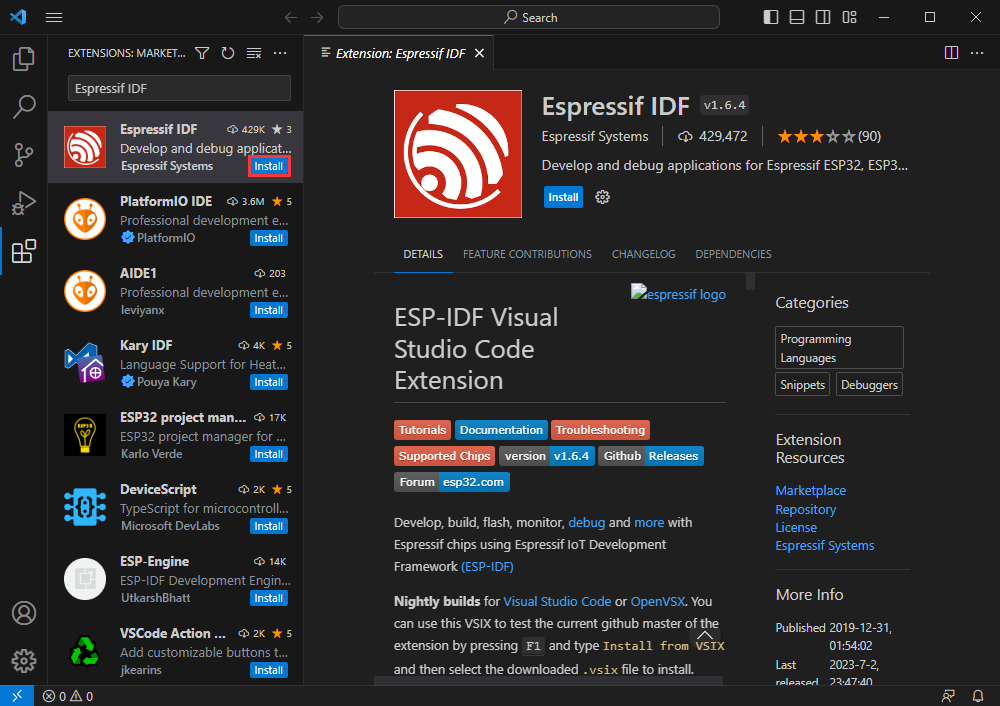Open the License resource link
Screen dimensions: 1000x706
click(x=796, y=527)
